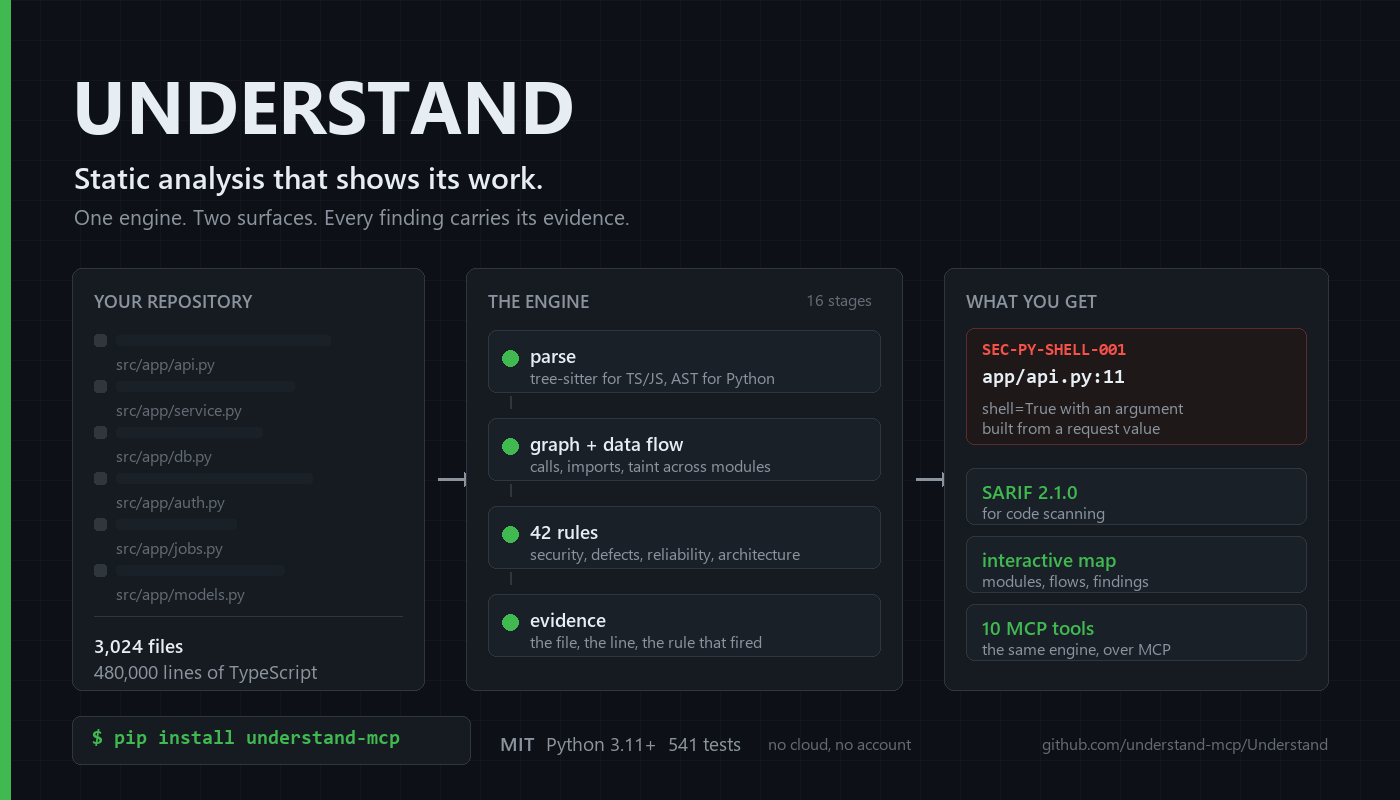Click the 42 rules stage title
Screen dimensions: 1400x800
tap(564, 533)
